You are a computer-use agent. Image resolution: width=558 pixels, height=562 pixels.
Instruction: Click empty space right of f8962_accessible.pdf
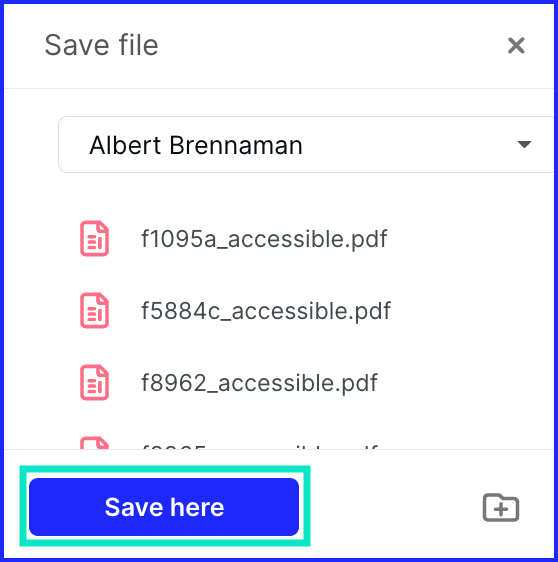(466, 383)
